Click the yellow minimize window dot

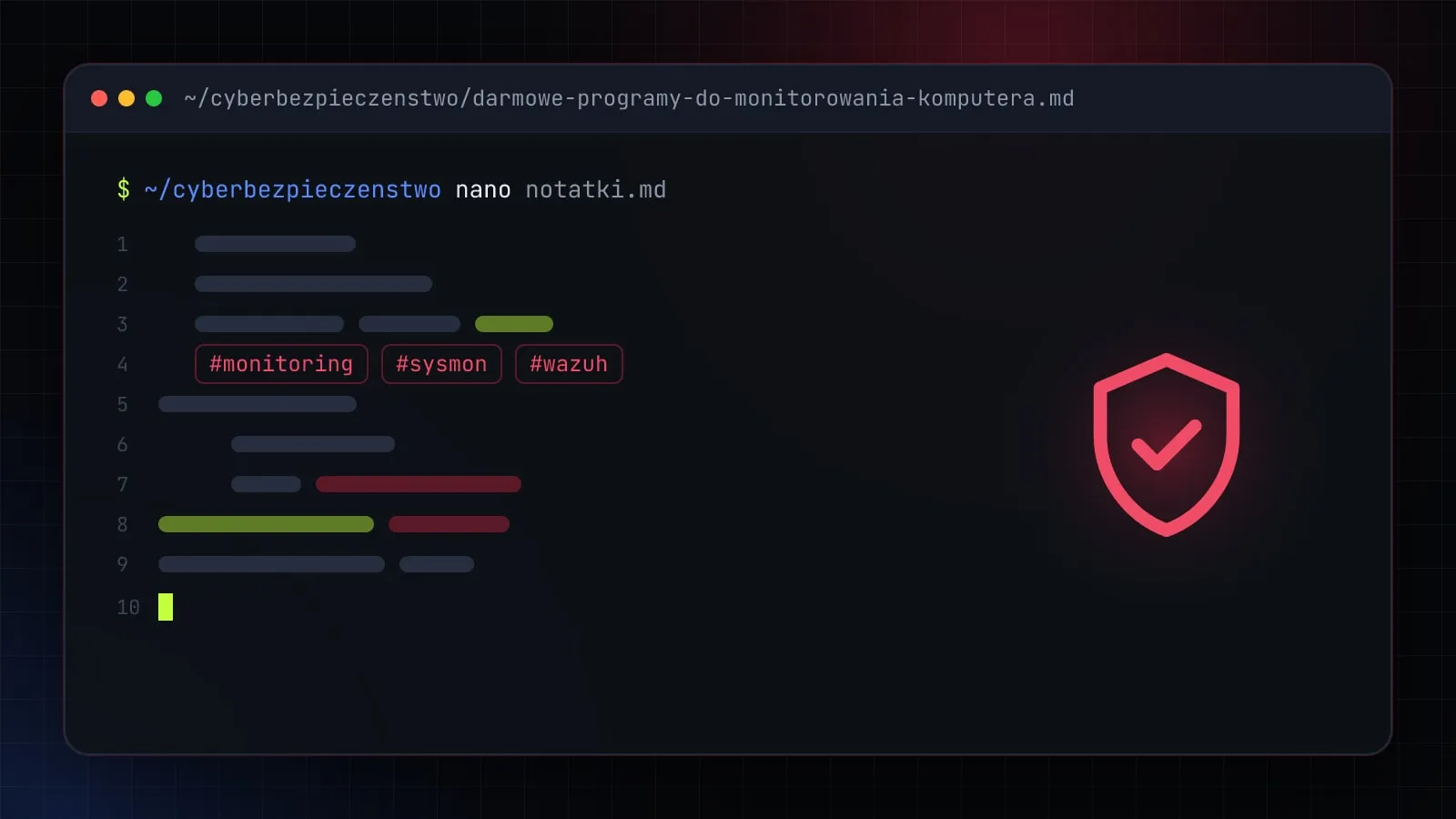tap(126, 98)
